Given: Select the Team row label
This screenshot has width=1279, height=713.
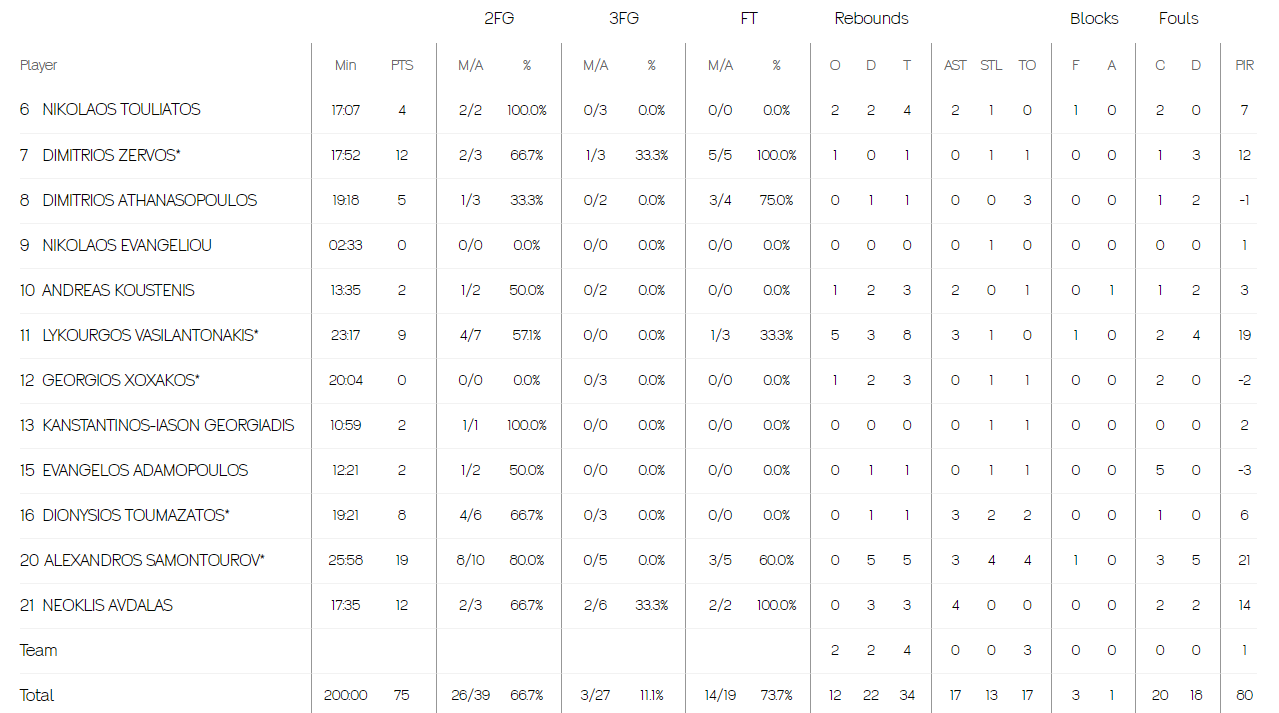Looking at the screenshot, I should click(38, 650).
